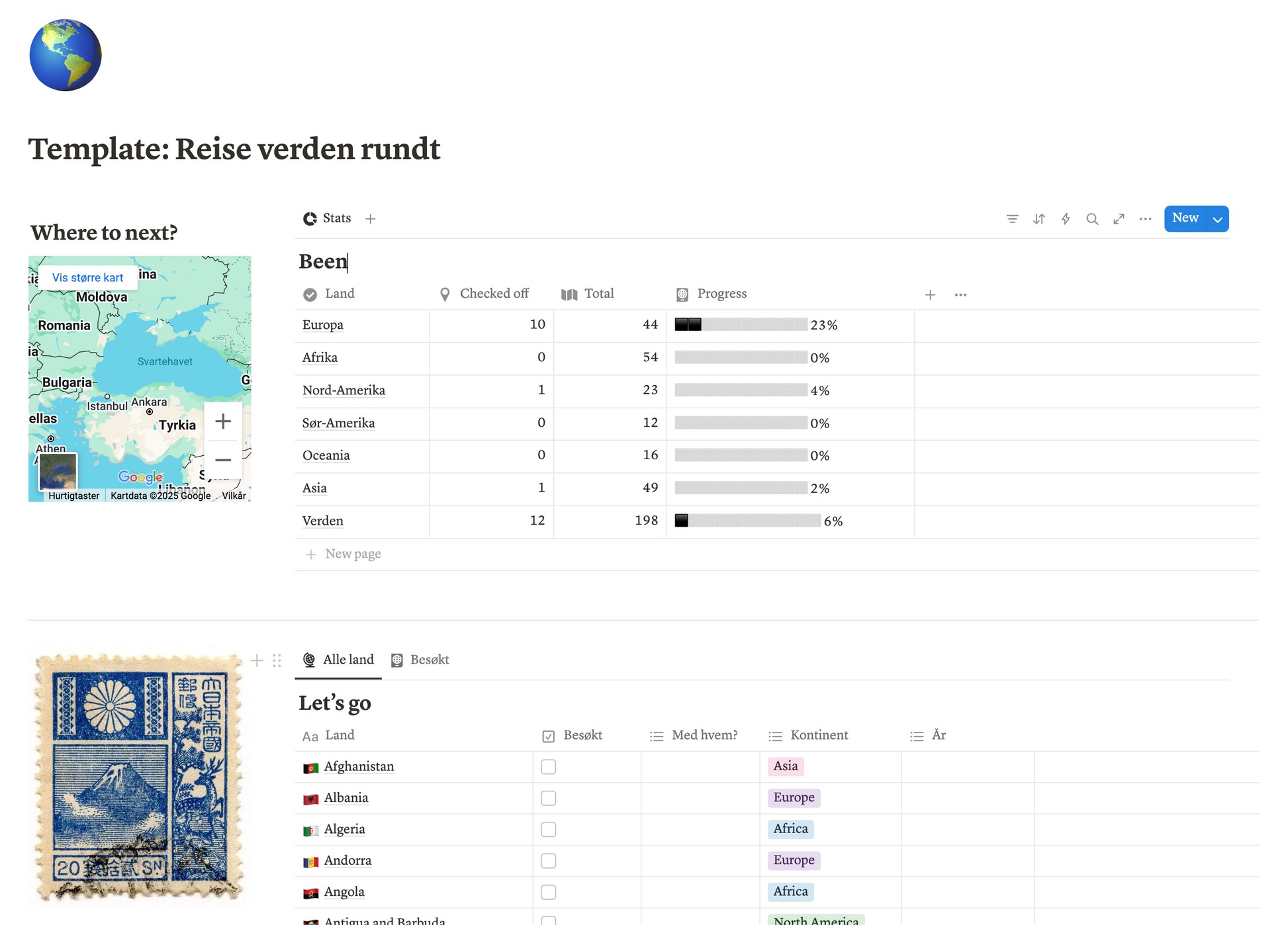
Task: Click the Europa progress bar
Action: click(x=740, y=325)
